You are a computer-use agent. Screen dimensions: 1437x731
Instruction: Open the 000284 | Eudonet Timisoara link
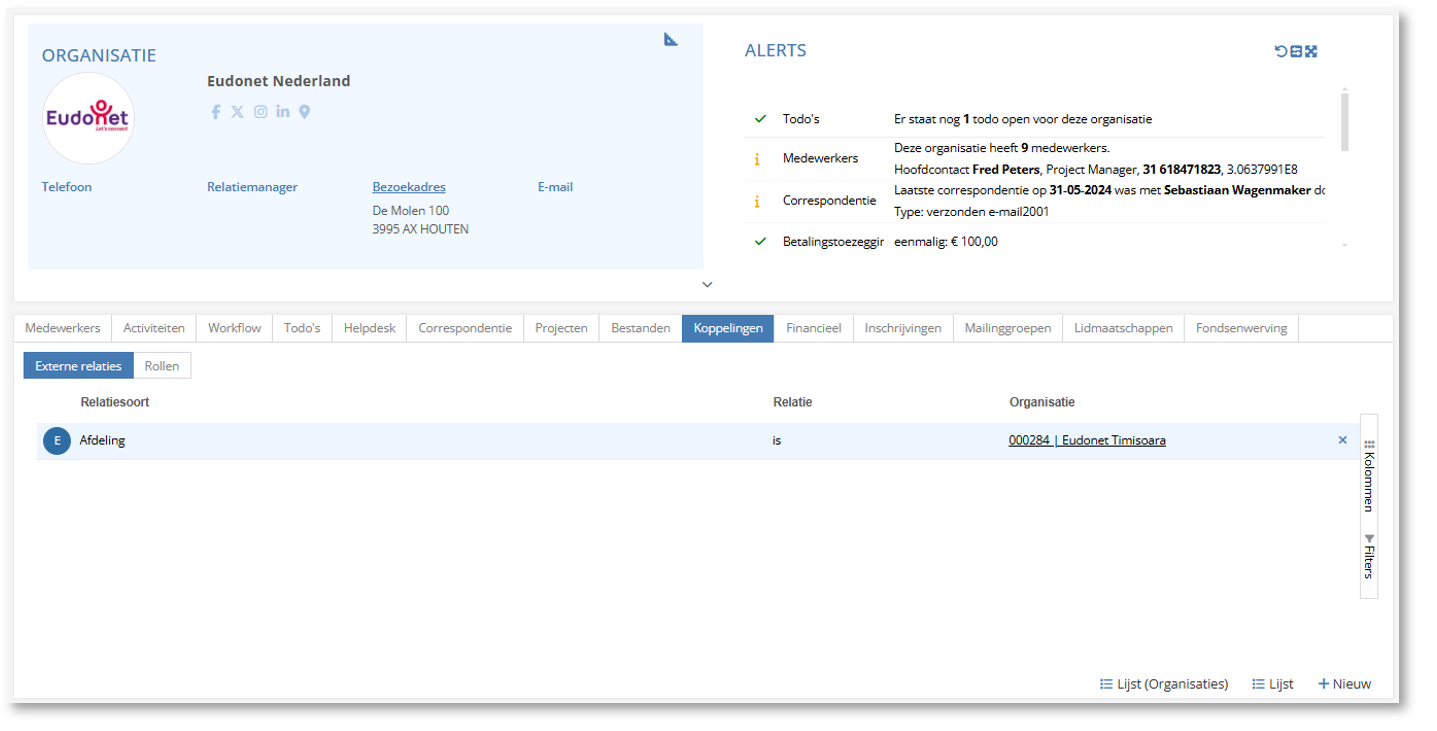click(1087, 440)
